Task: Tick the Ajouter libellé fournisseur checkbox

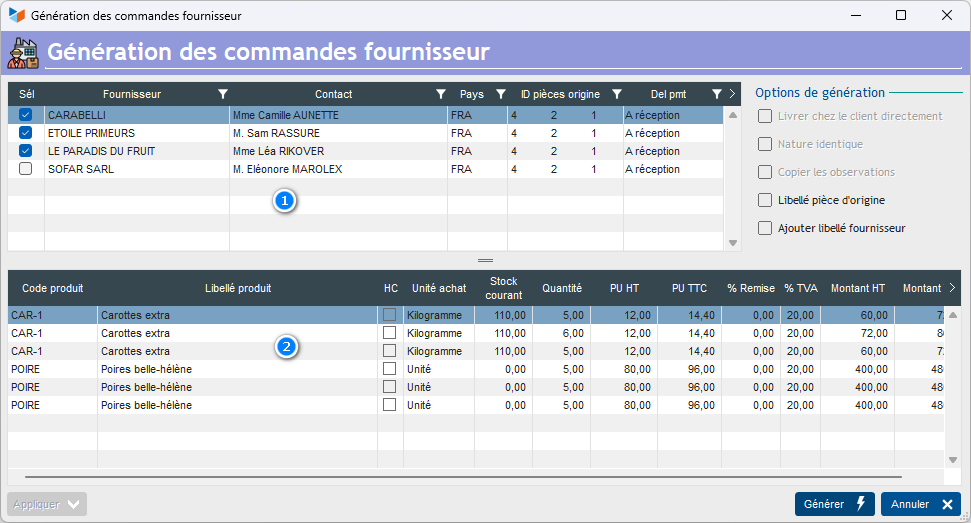Action: point(765,228)
